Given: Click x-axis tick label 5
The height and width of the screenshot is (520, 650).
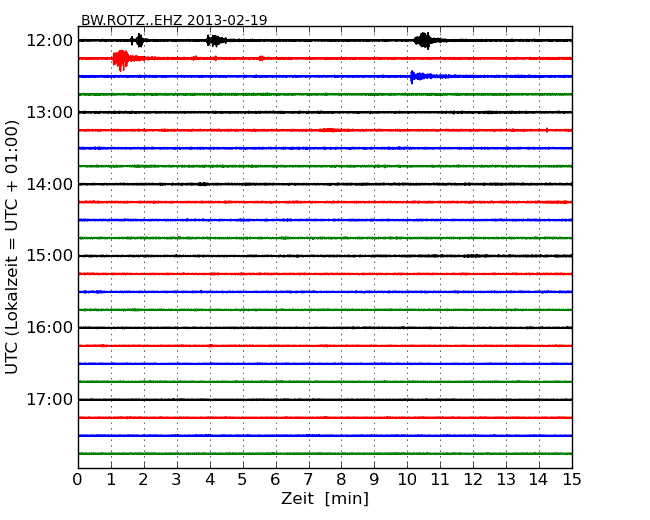Looking at the screenshot, I should pyautogui.click(x=243, y=480).
